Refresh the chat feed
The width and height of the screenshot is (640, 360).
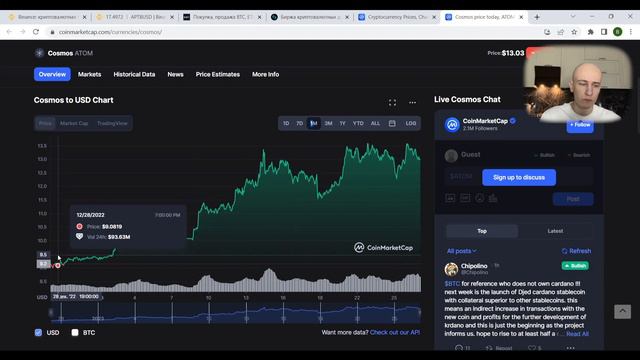pyautogui.click(x=576, y=251)
